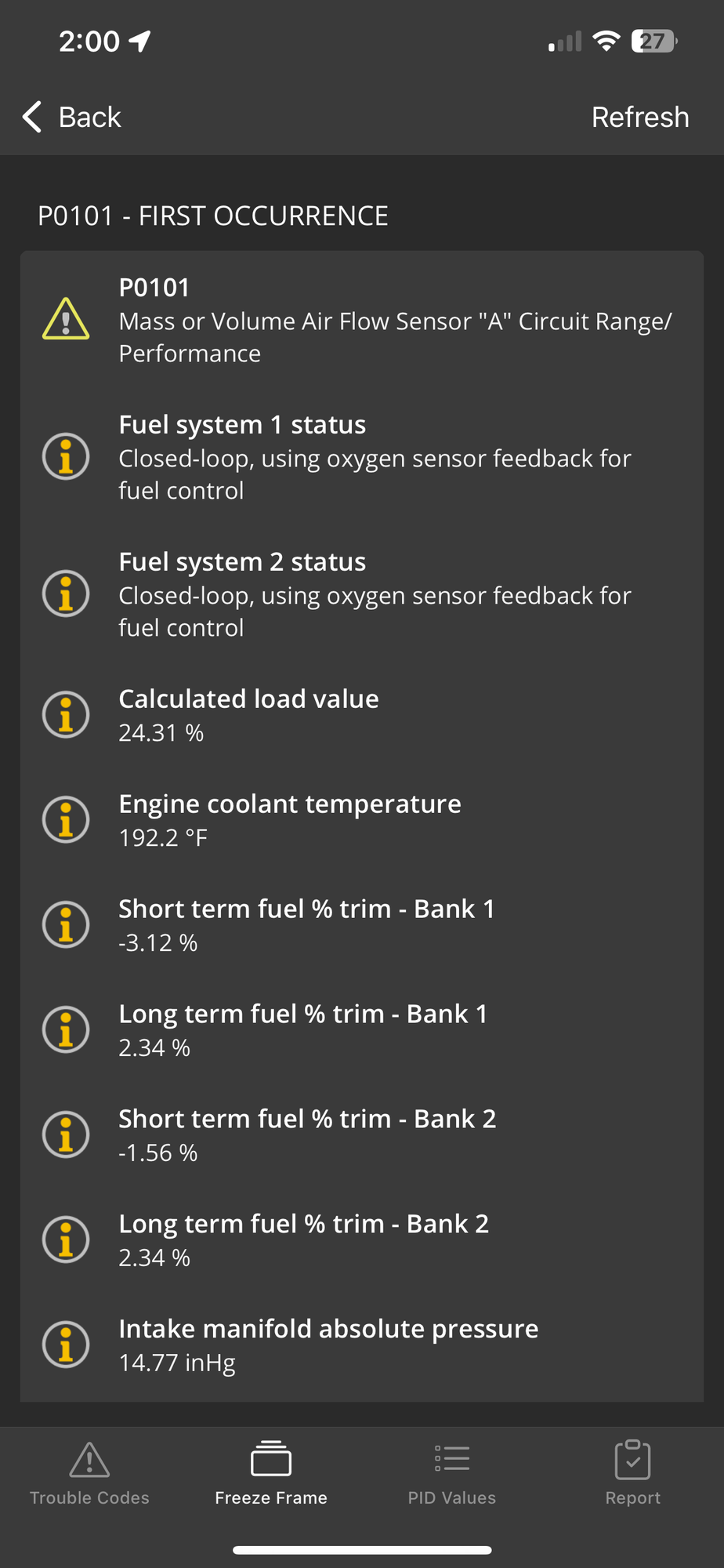724x1568 pixels.
Task: Tap info icon next to Calculated load value
Action: 66,715
